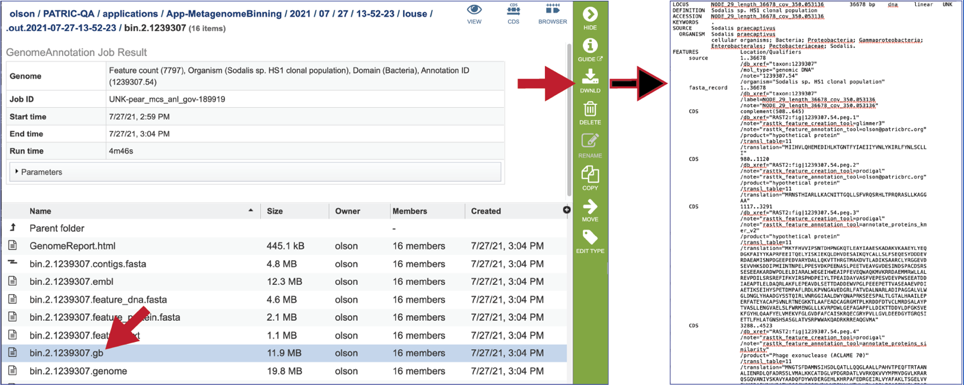
Task: Go to PATRIC-QA breadcrumb link
Action: pos(68,14)
